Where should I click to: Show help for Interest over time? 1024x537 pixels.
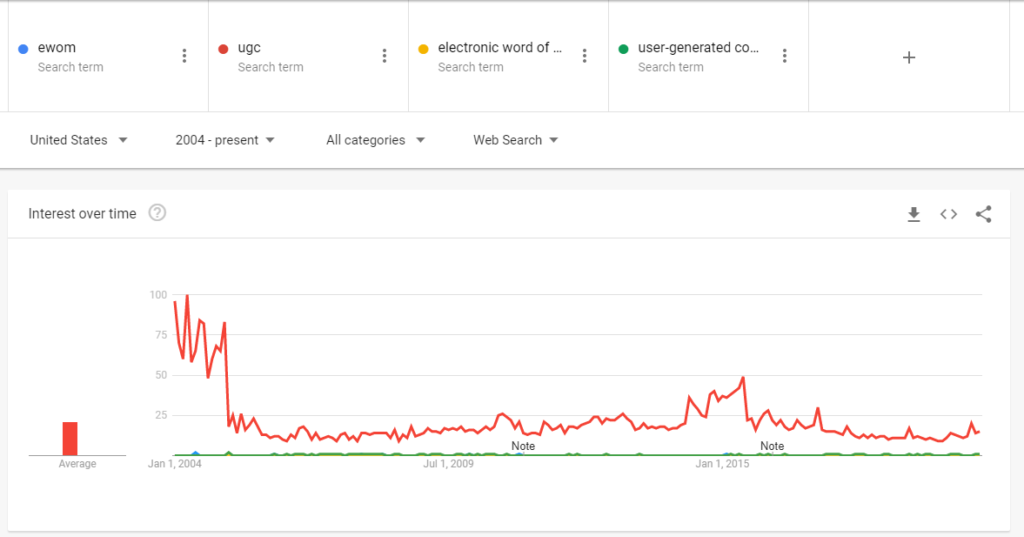[157, 213]
